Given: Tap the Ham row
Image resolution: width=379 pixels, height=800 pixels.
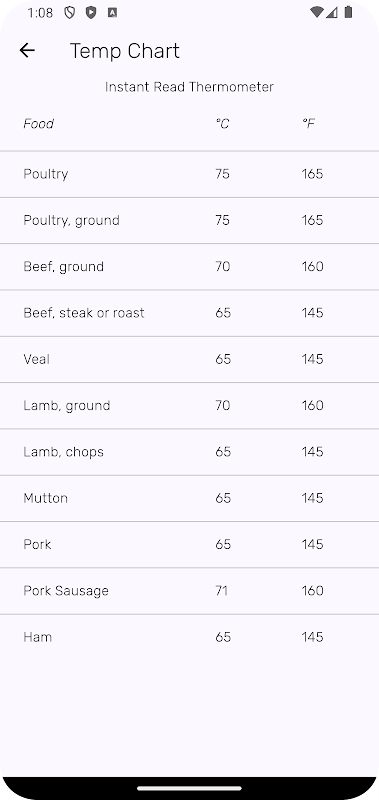Looking at the screenshot, I should tap(189, 637).
